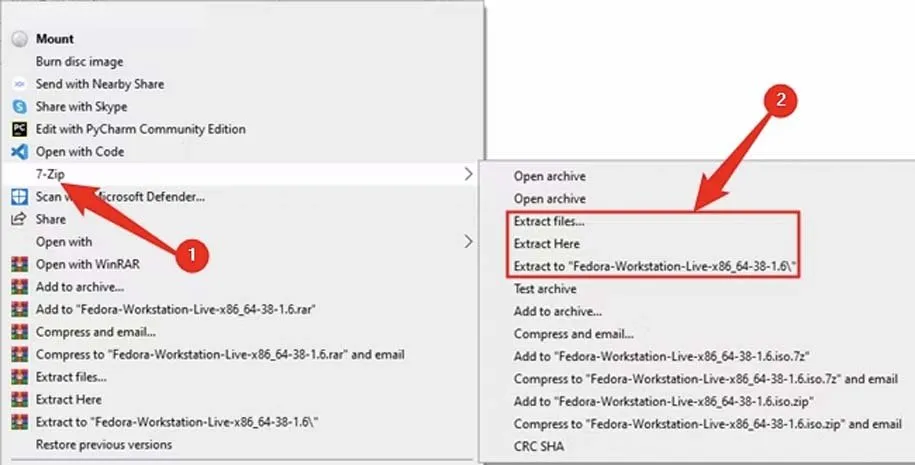Click WinRAR's Compress and email... entry

(x=96, y=332)
